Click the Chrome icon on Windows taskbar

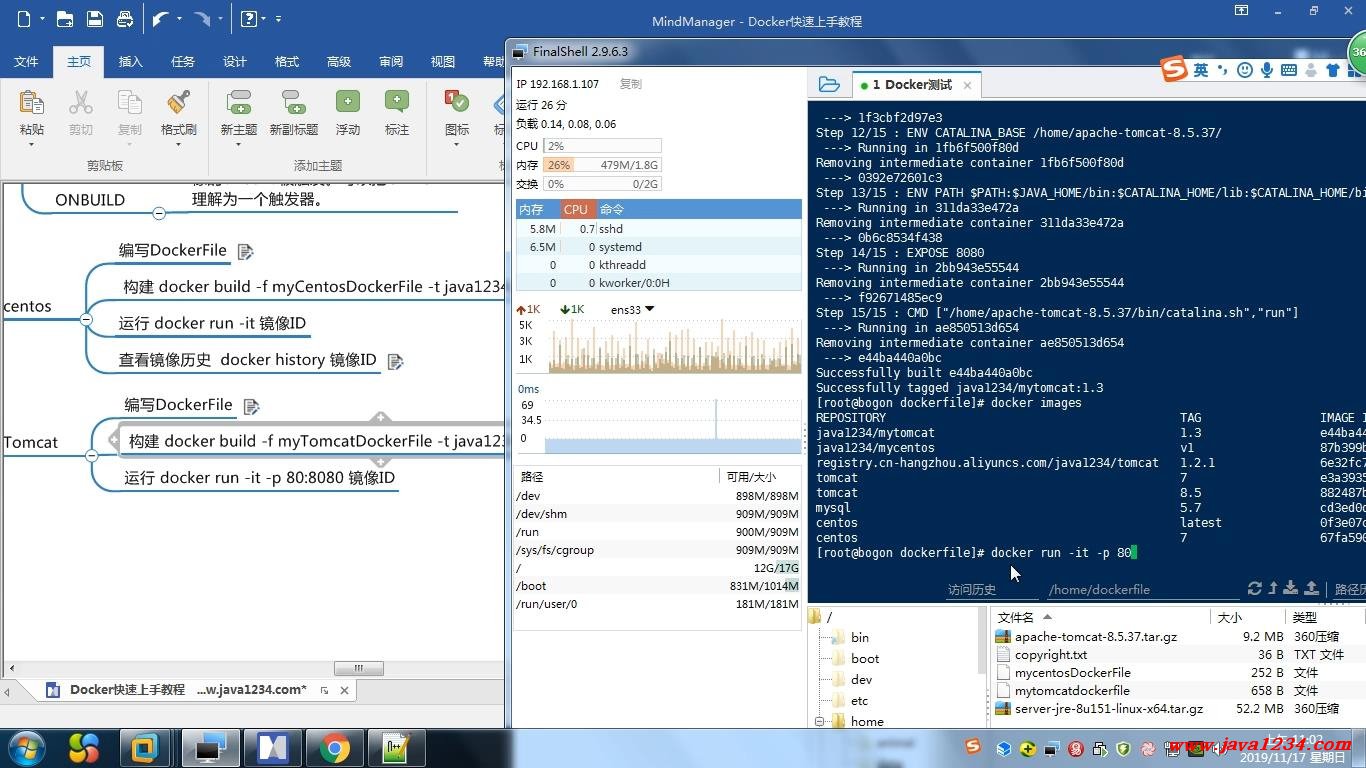tap(334, 748)
